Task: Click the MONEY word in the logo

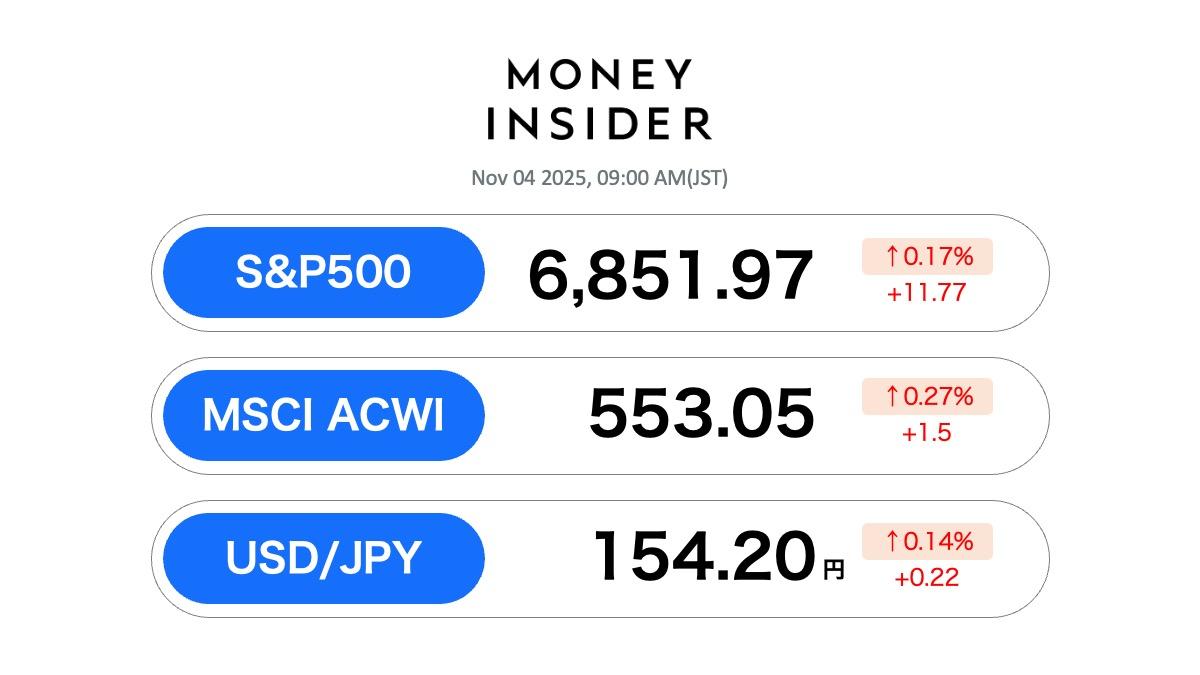Action: click(x=599, y=75)
